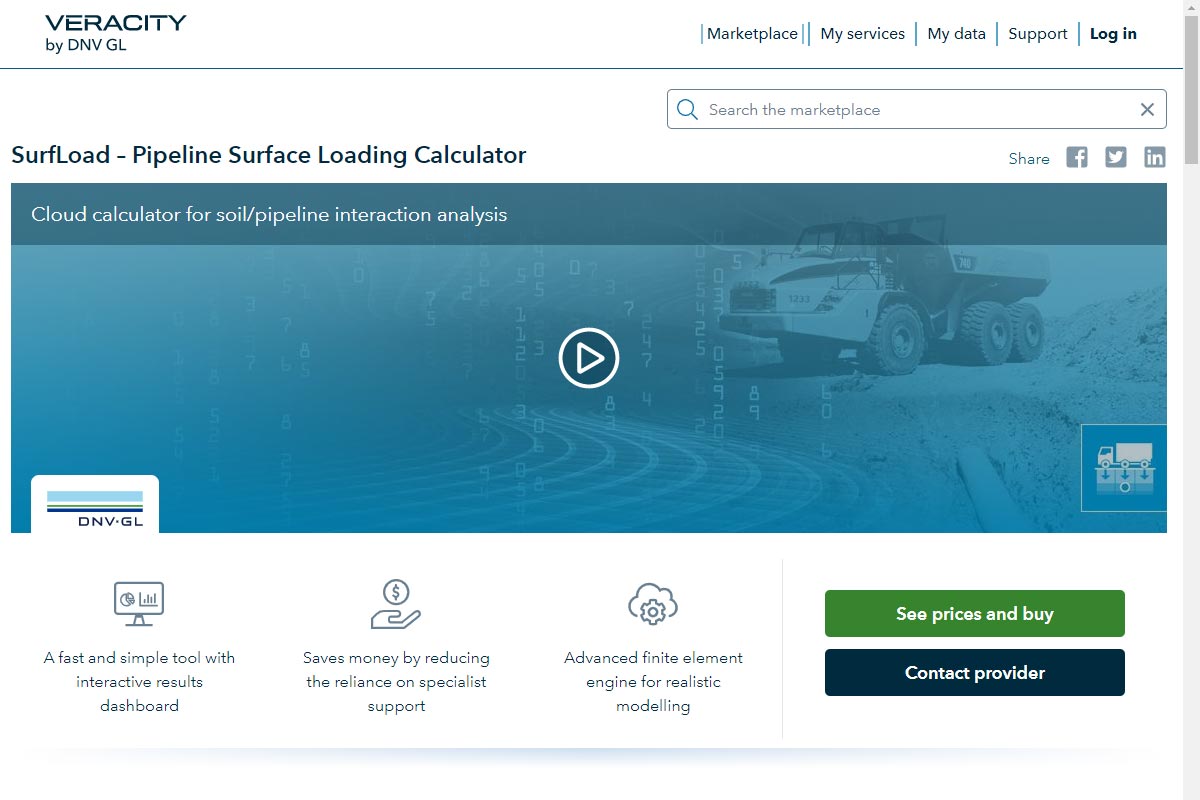The width and height of the screenshot is (1200, 800).
Task: Click Log in
Action: pyautogui.click(x=1113, y=34)
